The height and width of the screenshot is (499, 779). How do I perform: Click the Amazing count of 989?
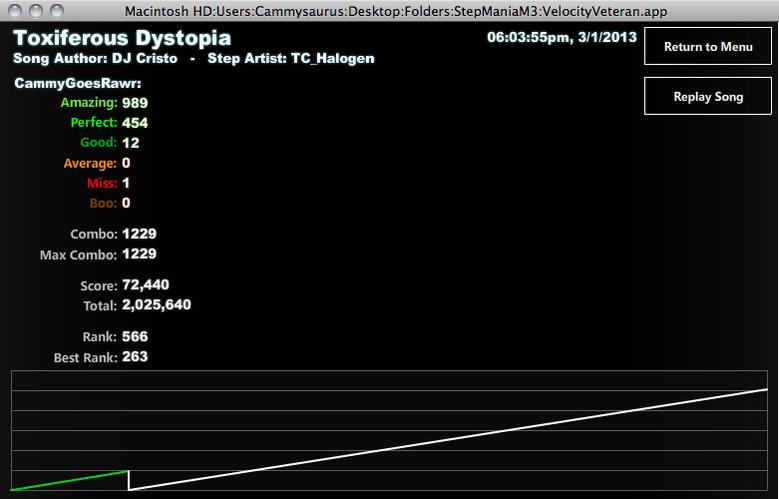tap(135, 103)
